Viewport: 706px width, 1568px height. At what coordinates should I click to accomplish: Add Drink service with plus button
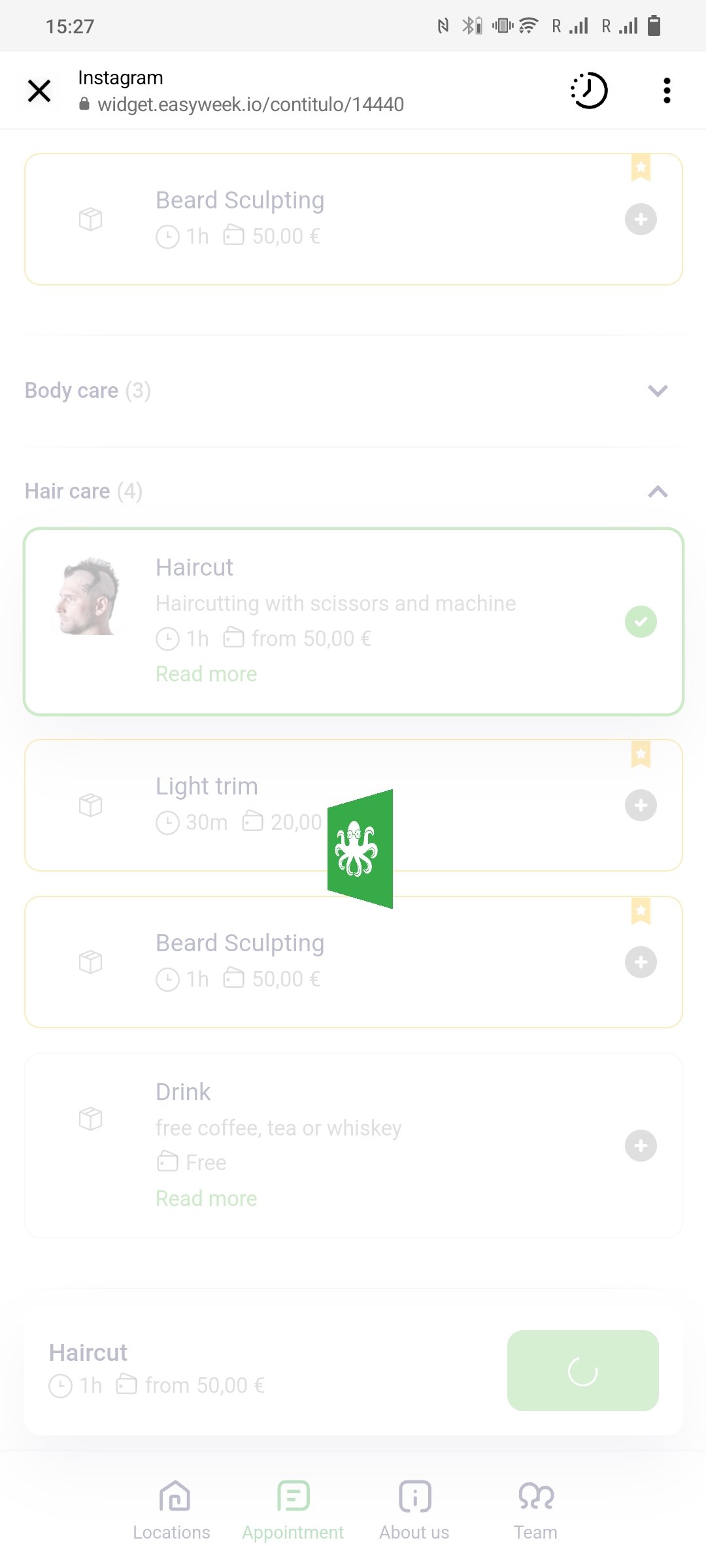coord(641,1145)
